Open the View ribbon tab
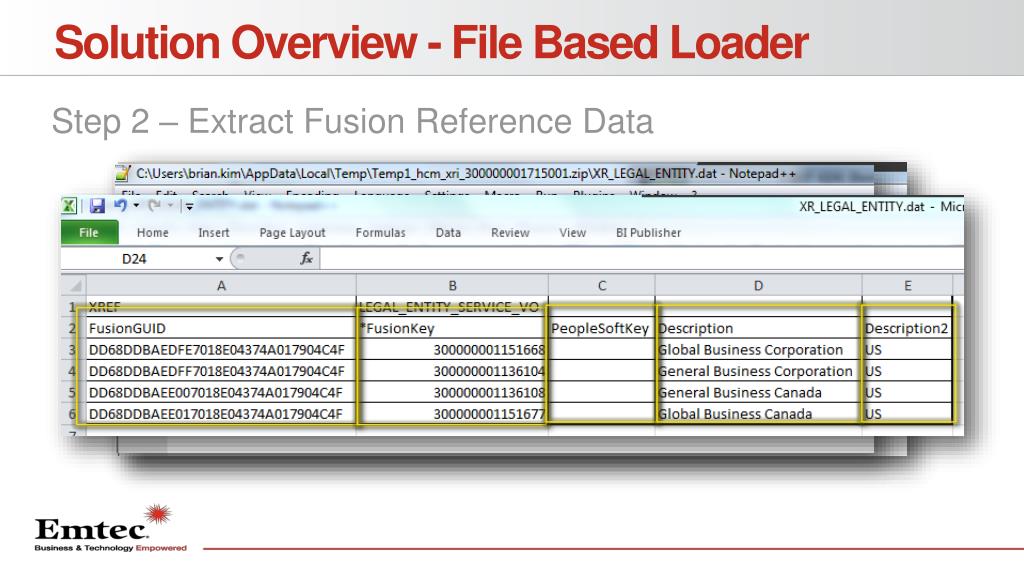1024x576 pixels. click(572, 232)
